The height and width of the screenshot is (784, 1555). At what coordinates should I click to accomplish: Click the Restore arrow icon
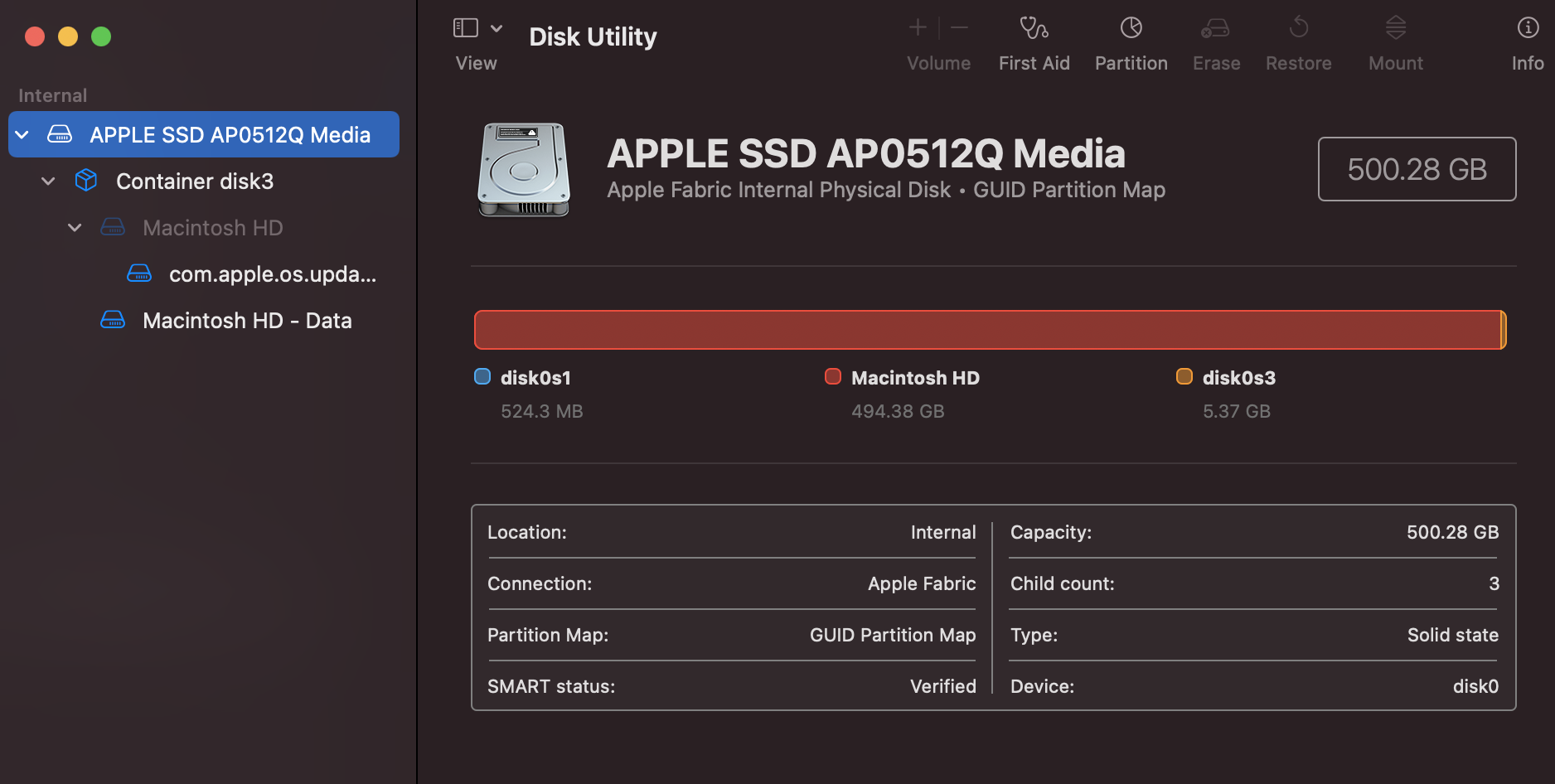1298,28
